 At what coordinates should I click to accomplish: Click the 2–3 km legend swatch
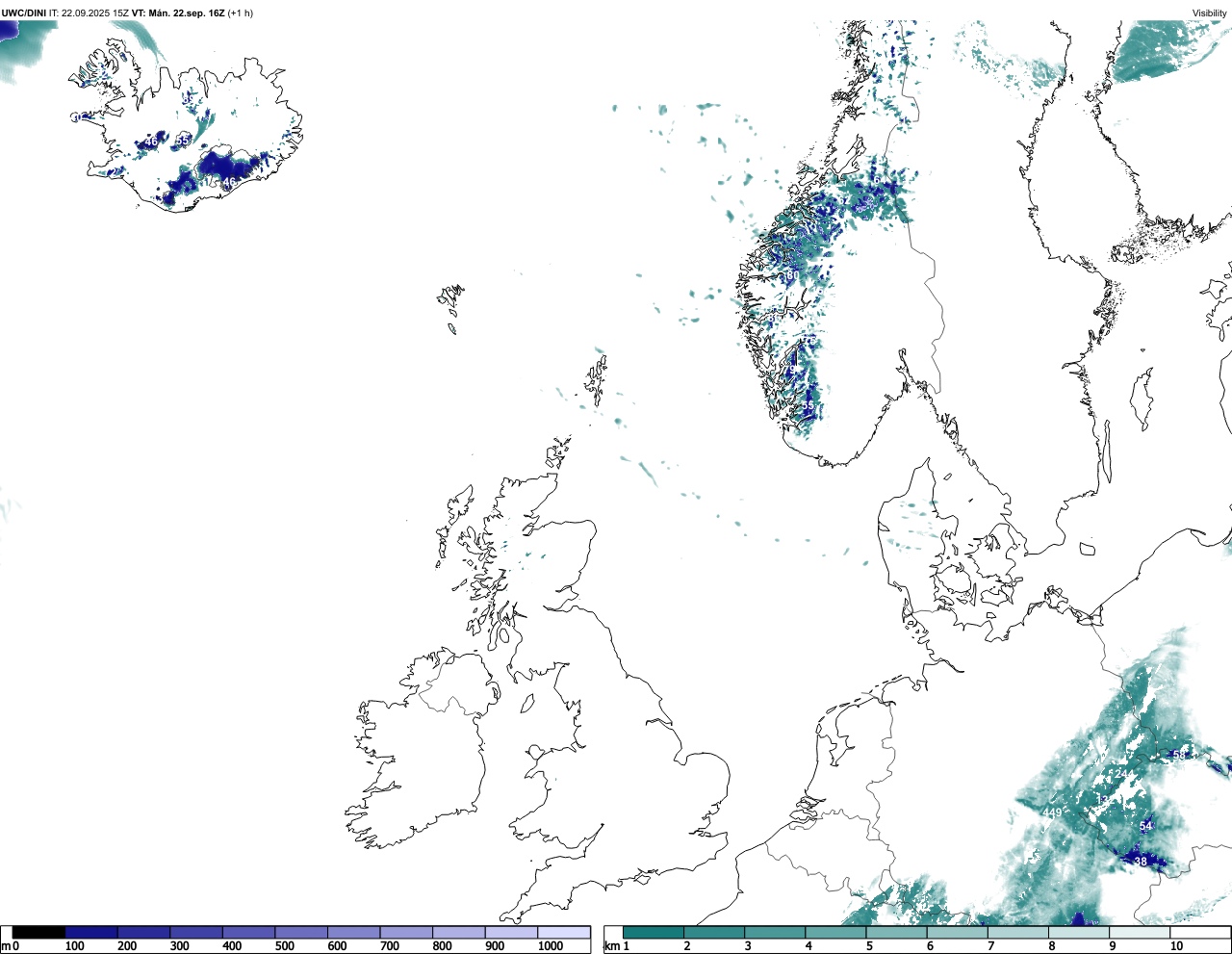click(x=714, y=932)
